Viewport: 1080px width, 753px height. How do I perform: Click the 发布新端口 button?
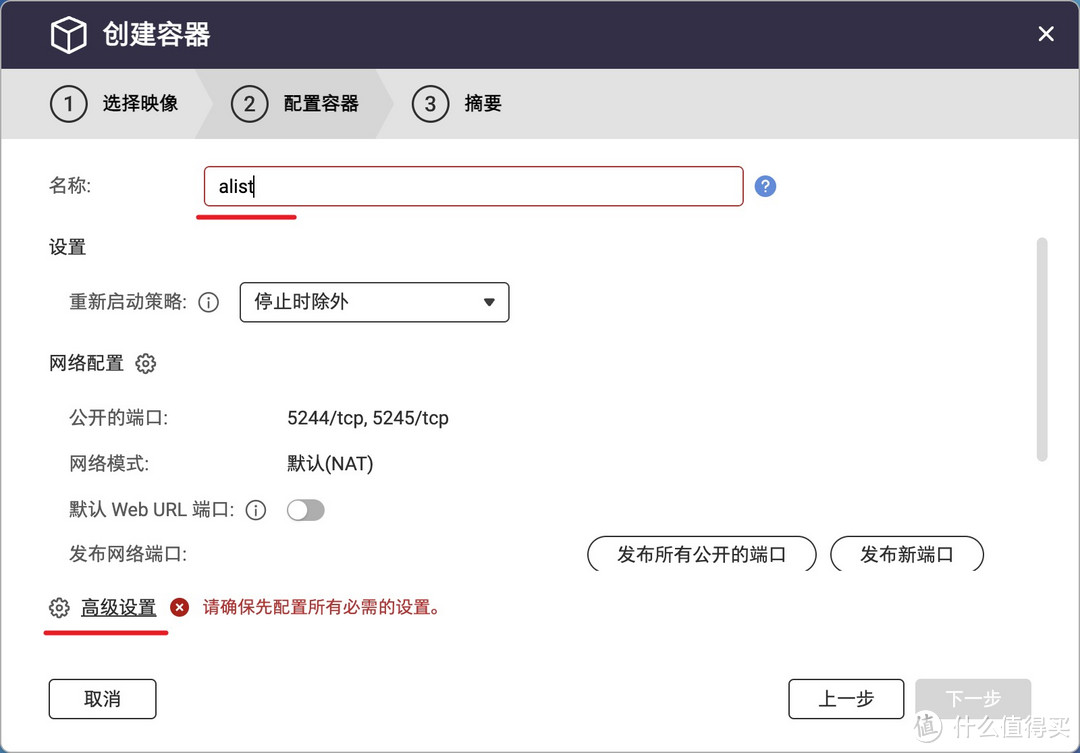(x=907, y=555)
